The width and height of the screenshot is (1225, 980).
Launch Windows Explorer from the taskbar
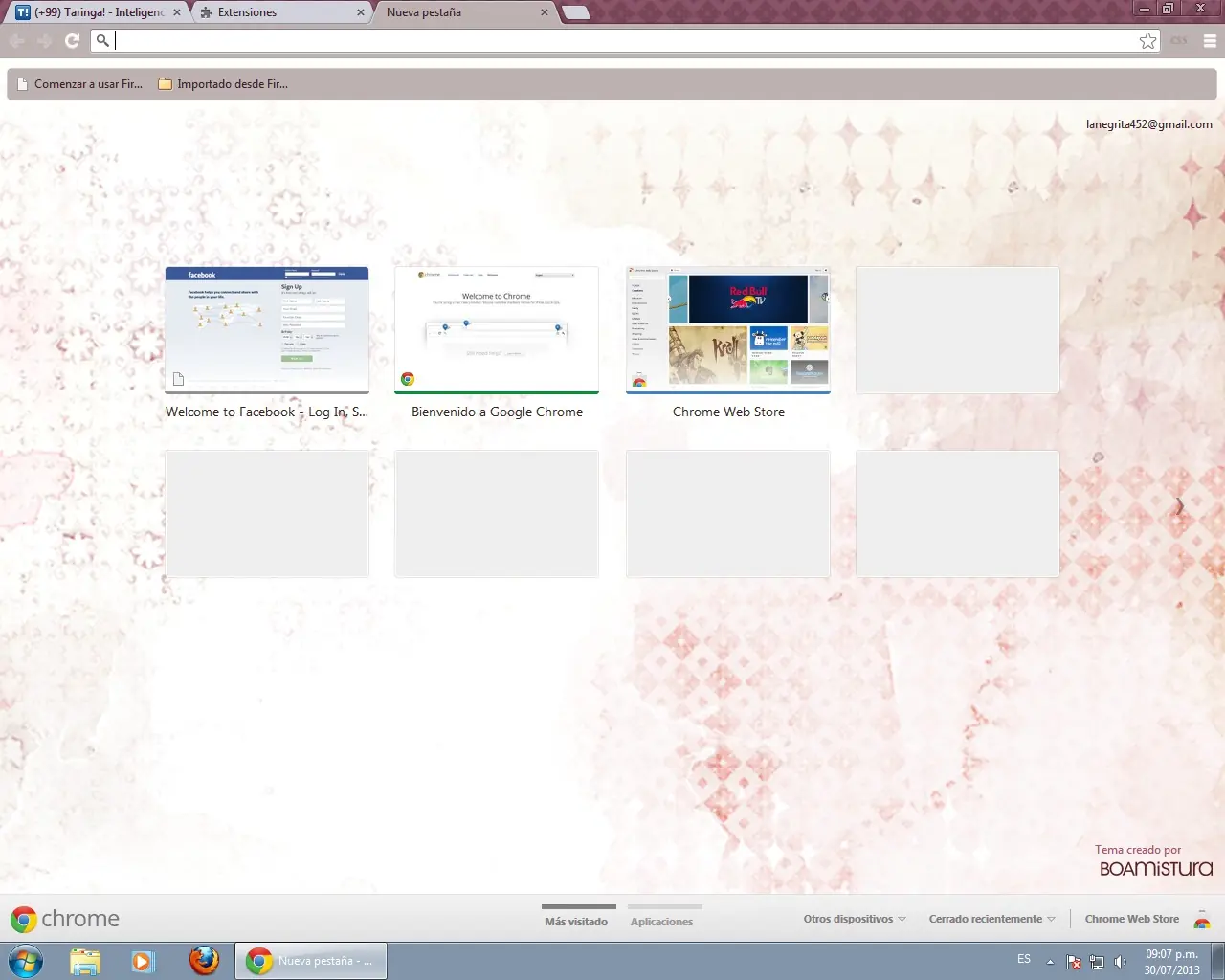click(x=85, y=961)
